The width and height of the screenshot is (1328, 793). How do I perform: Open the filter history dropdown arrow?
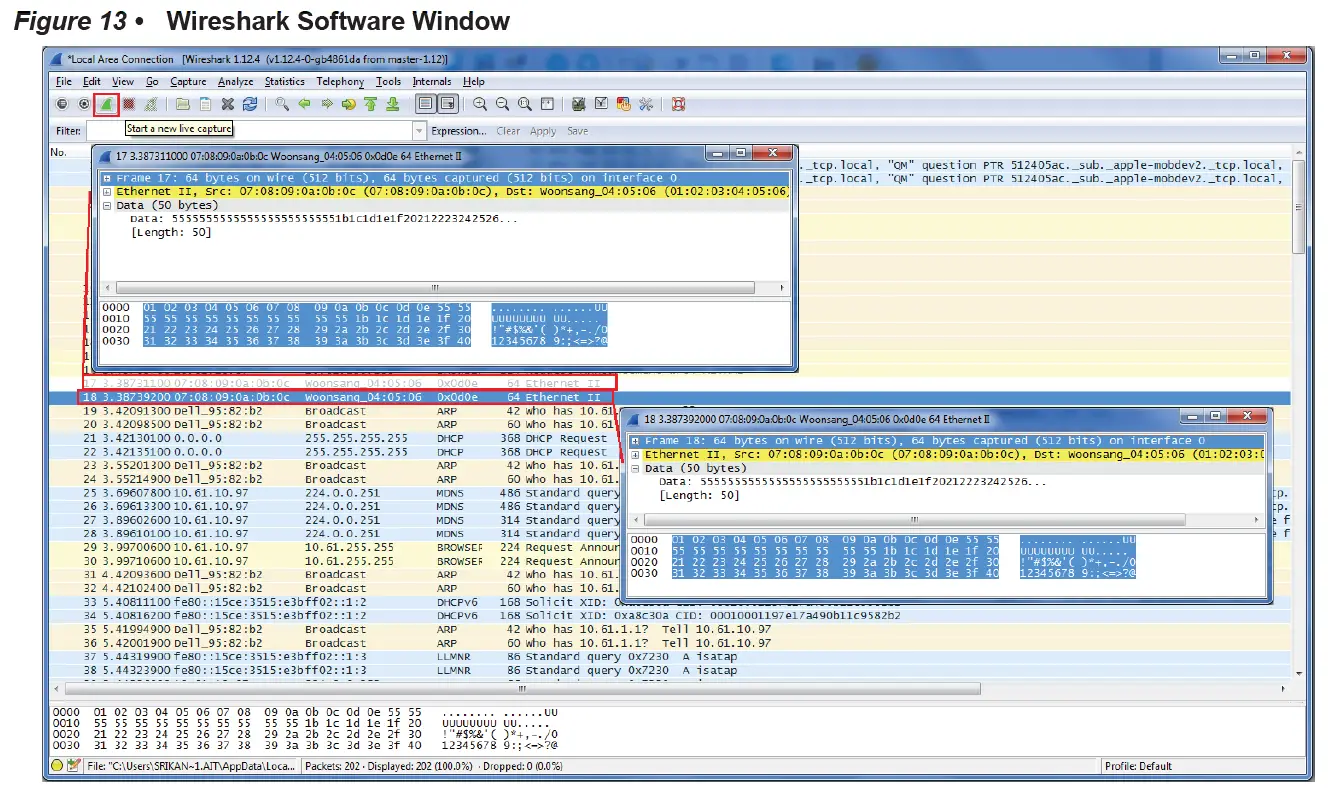420,130
